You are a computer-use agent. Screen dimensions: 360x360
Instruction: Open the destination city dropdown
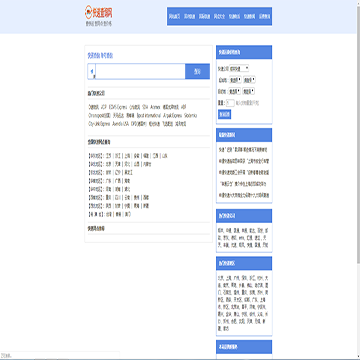[248, 91]
